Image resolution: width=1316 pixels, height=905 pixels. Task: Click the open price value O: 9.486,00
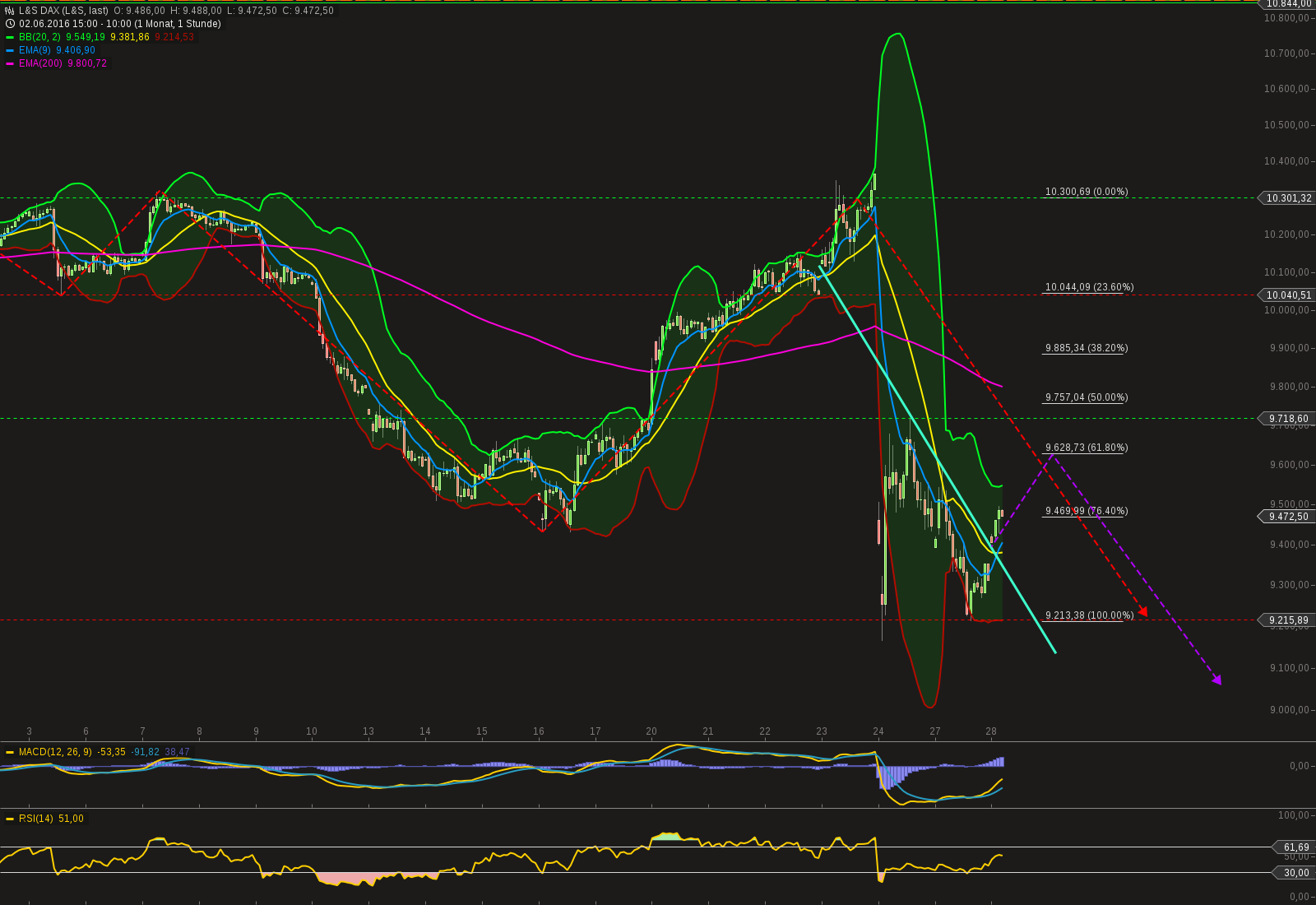click(x=140, y=11)
